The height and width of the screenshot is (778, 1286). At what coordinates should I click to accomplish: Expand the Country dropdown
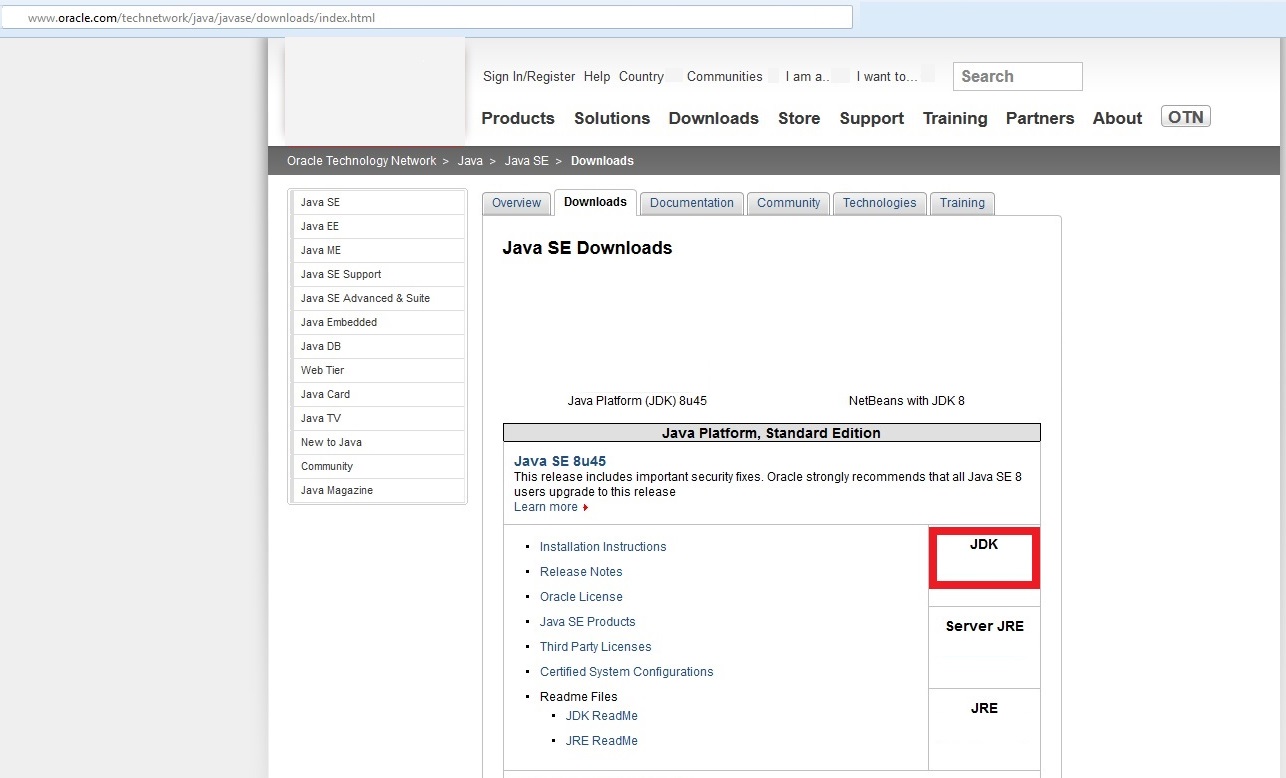pos(641,76)
